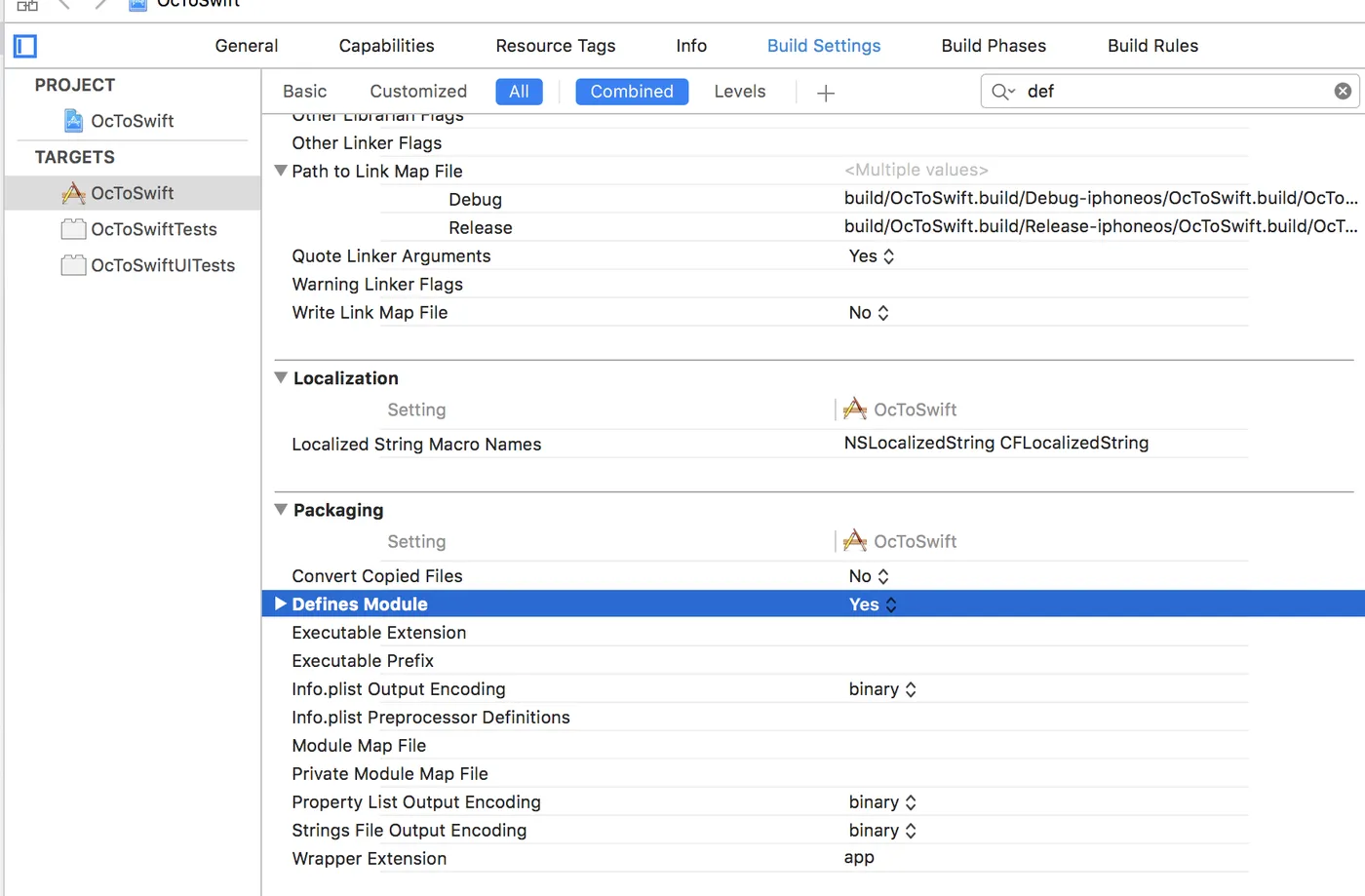
Task: Switch to Combined view
Action: (632, 92)
